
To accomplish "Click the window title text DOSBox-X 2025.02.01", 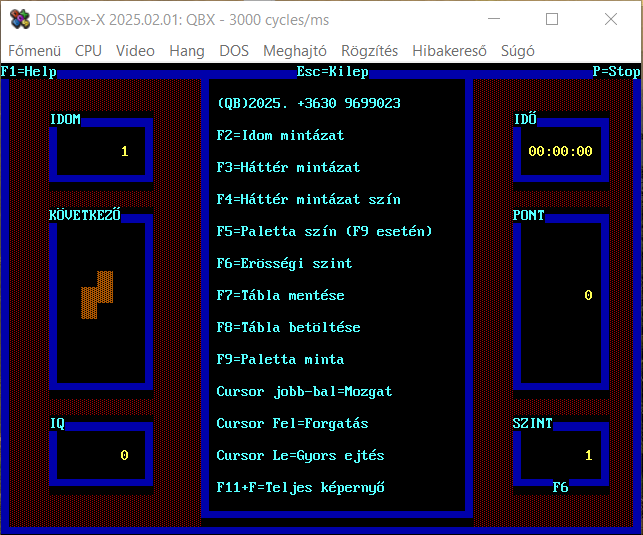I will [x=107, y=20].
